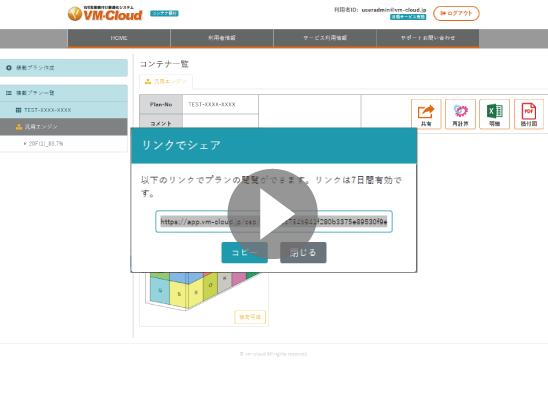Open the サービス利用情報 navigation tab
This screenshot has height=400, width=548.
coord(325,38)
